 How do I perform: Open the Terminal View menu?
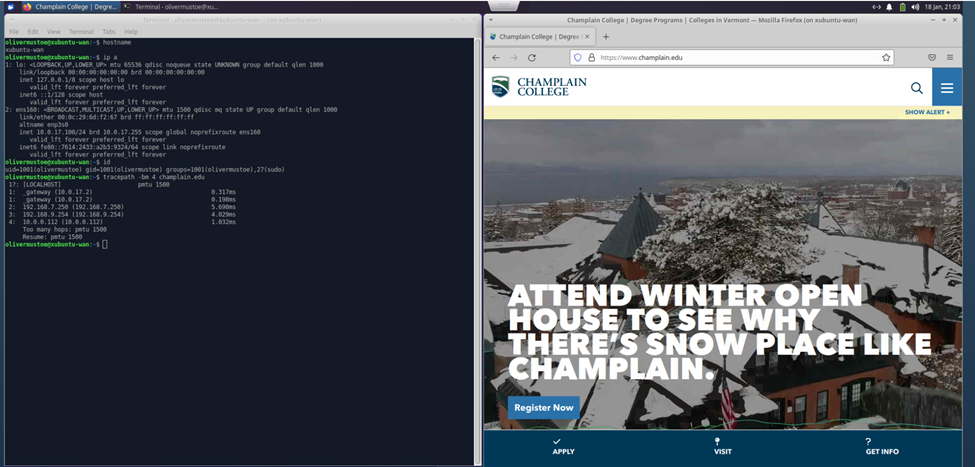(x=53, y=32)
